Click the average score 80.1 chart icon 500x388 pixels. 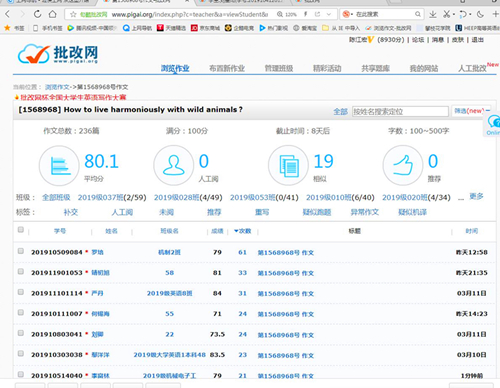[x=59, y=165]
